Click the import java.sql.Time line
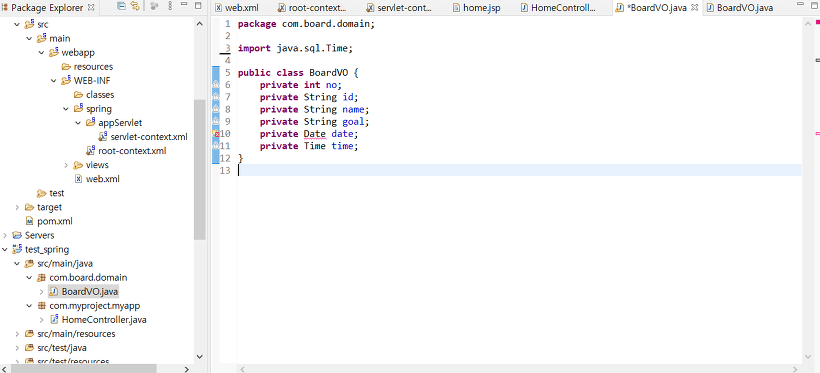 click(x=295, y=48)
